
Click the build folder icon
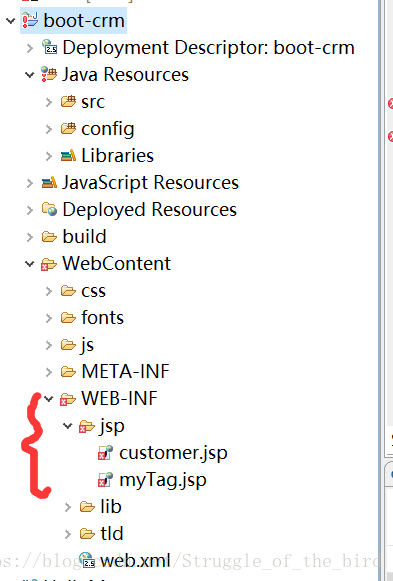(49, 236)
